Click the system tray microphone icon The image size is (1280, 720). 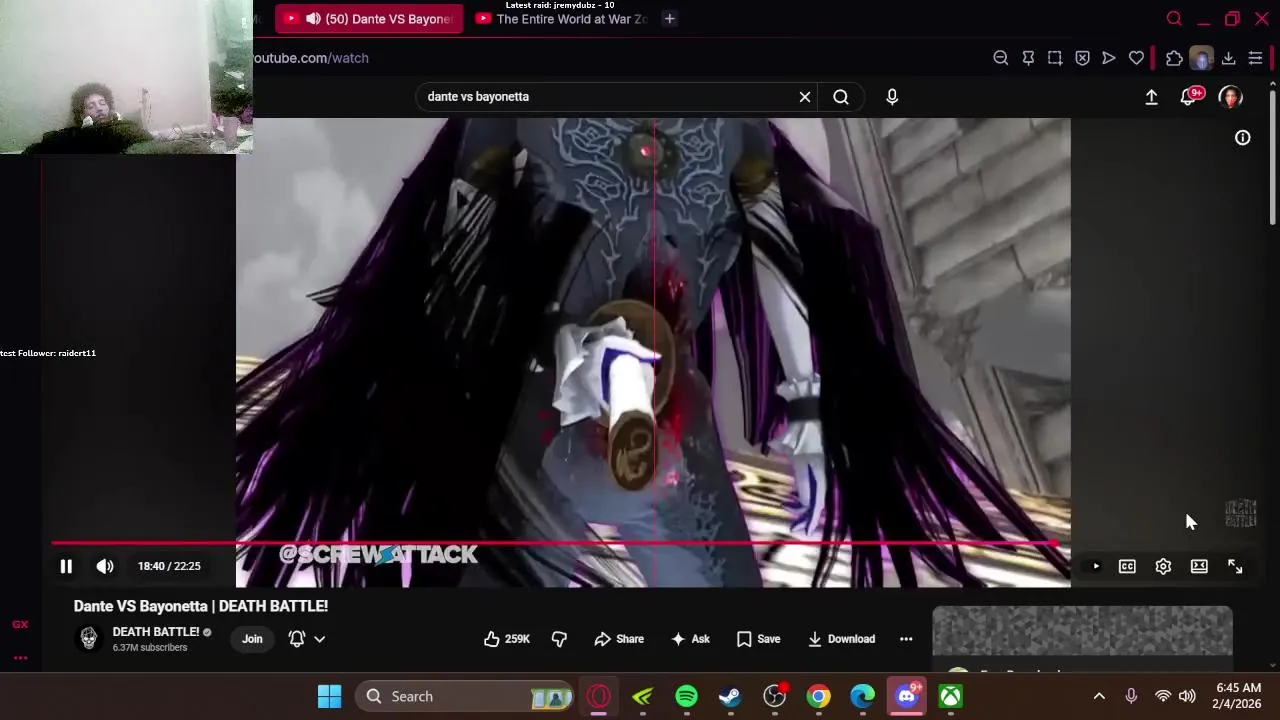click(x=1131, y=696)
